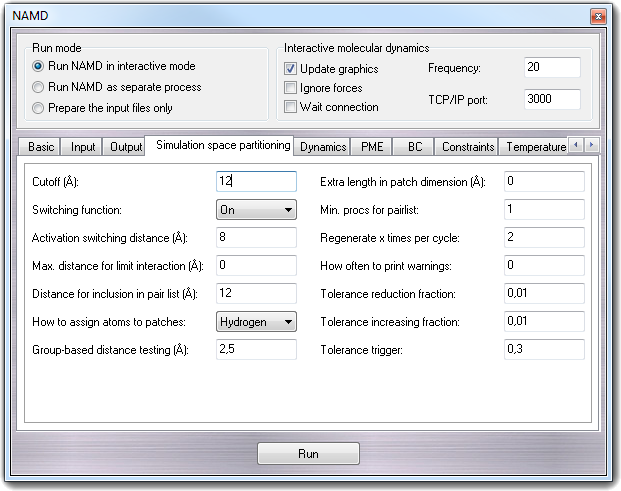Edit the Tolerance trigger field
Screen dimensions: 621x491
tap(543, 350)
